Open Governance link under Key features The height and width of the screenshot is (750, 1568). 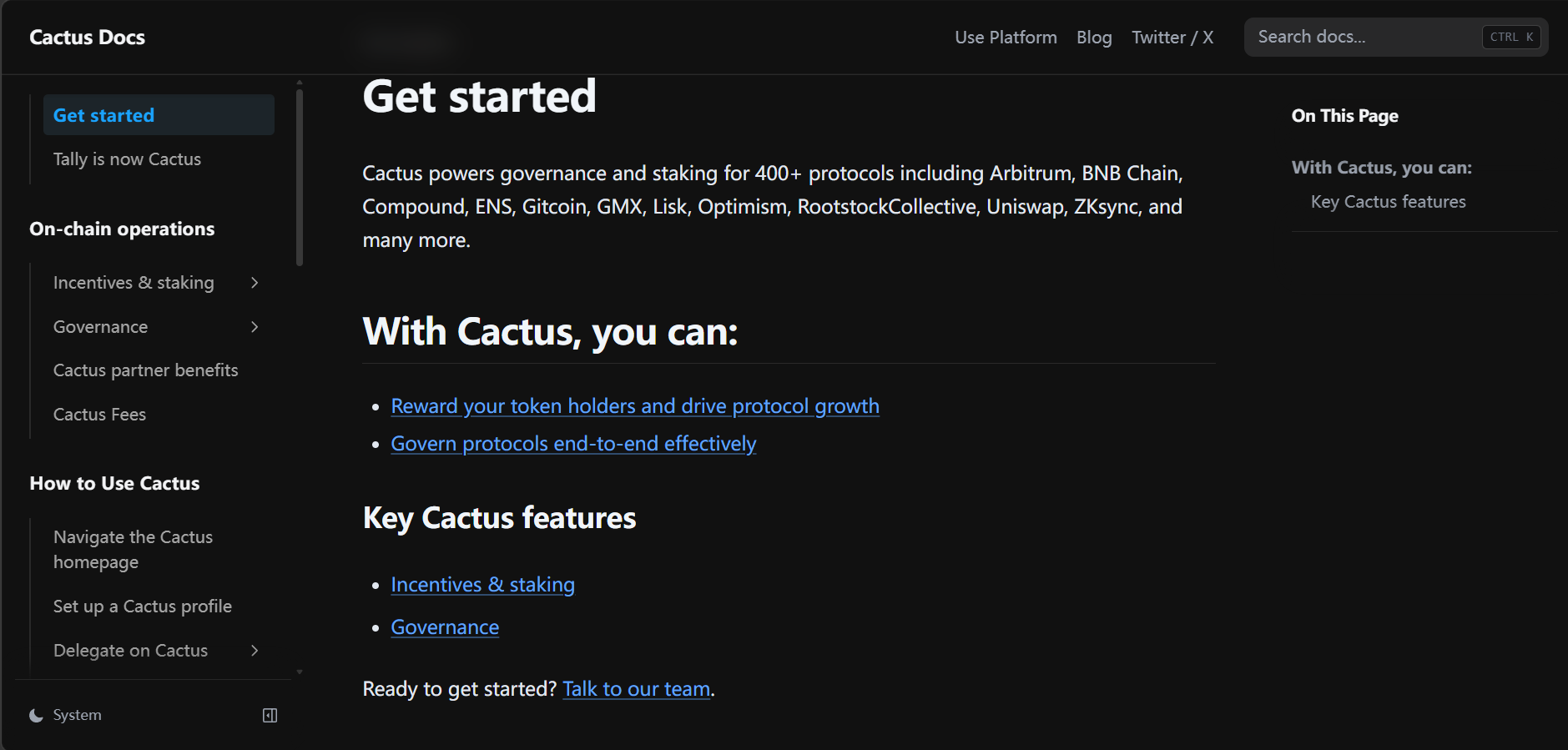click(445, 627)
